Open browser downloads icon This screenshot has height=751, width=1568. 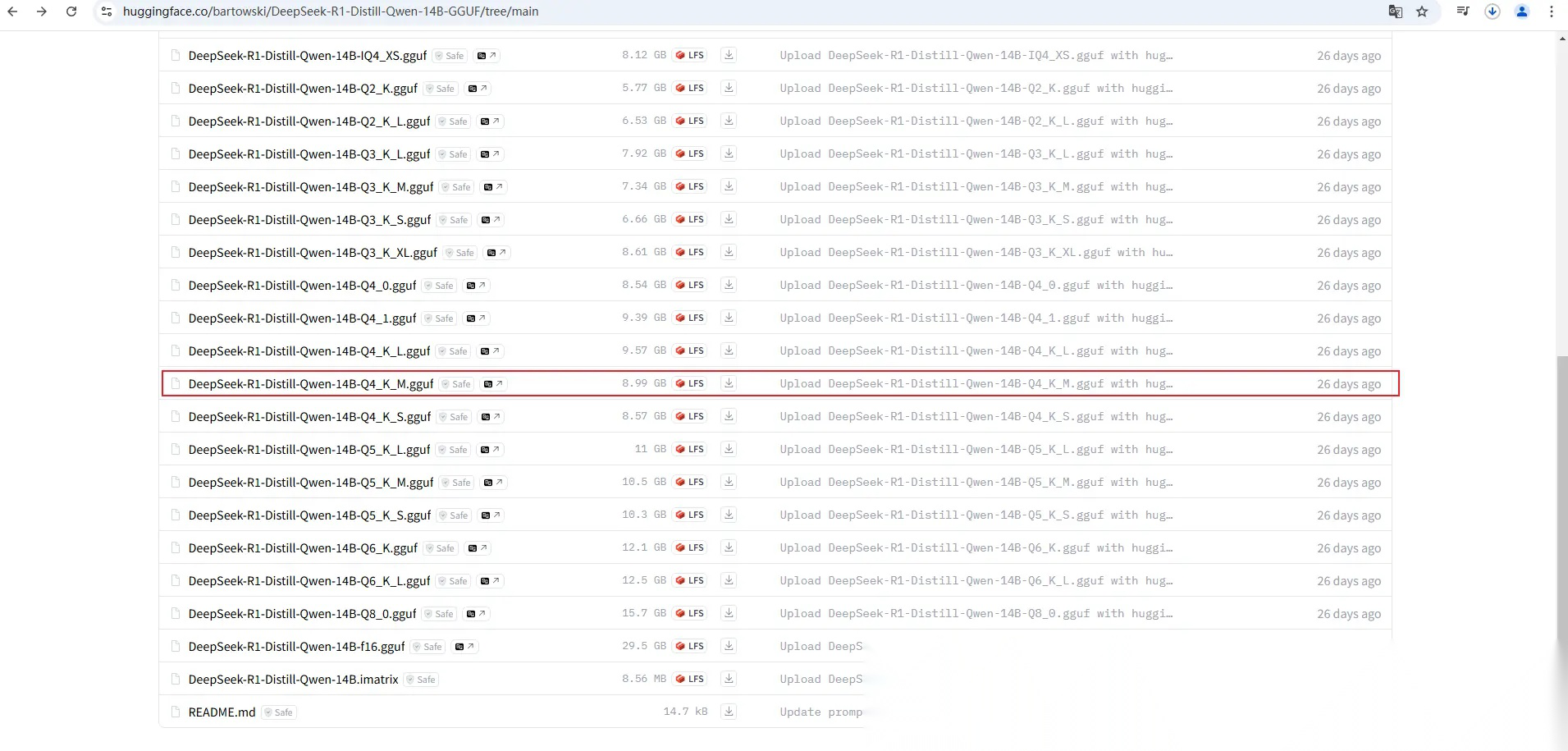(1493, 11)
